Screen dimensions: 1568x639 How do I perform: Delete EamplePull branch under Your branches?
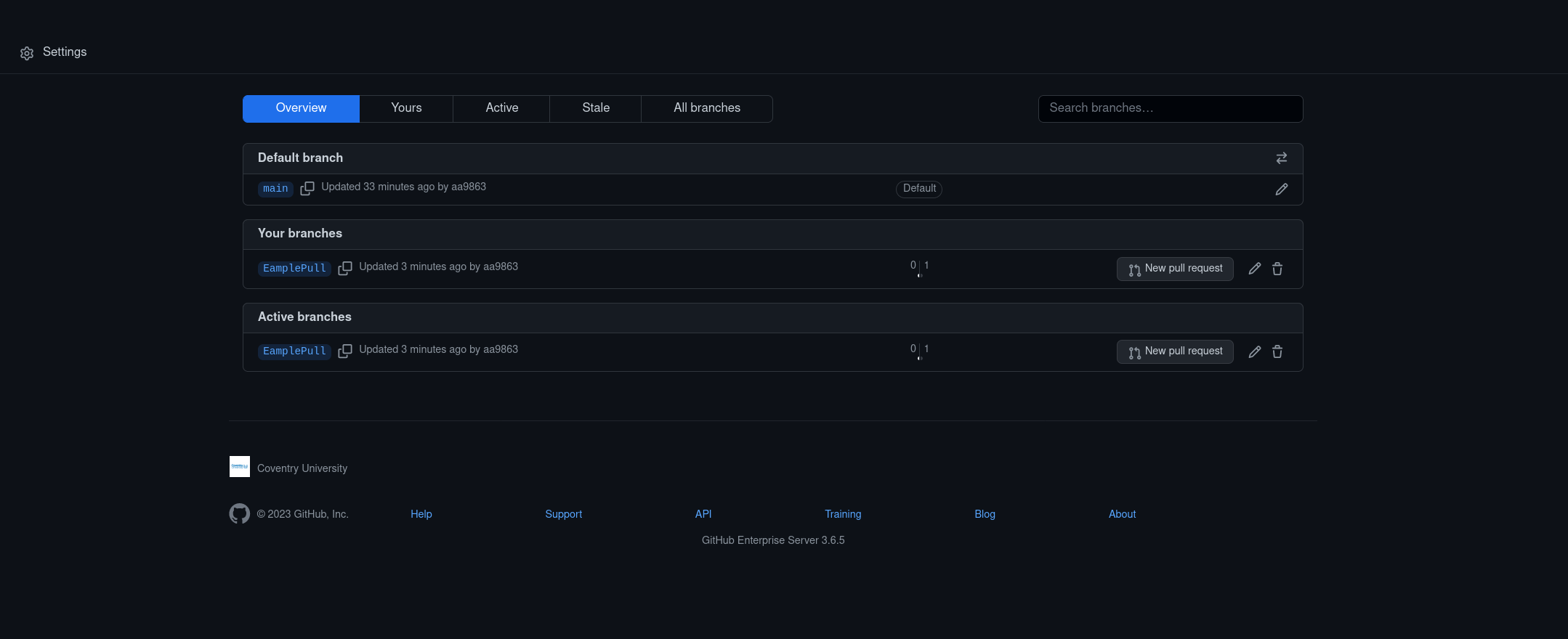1277,269
